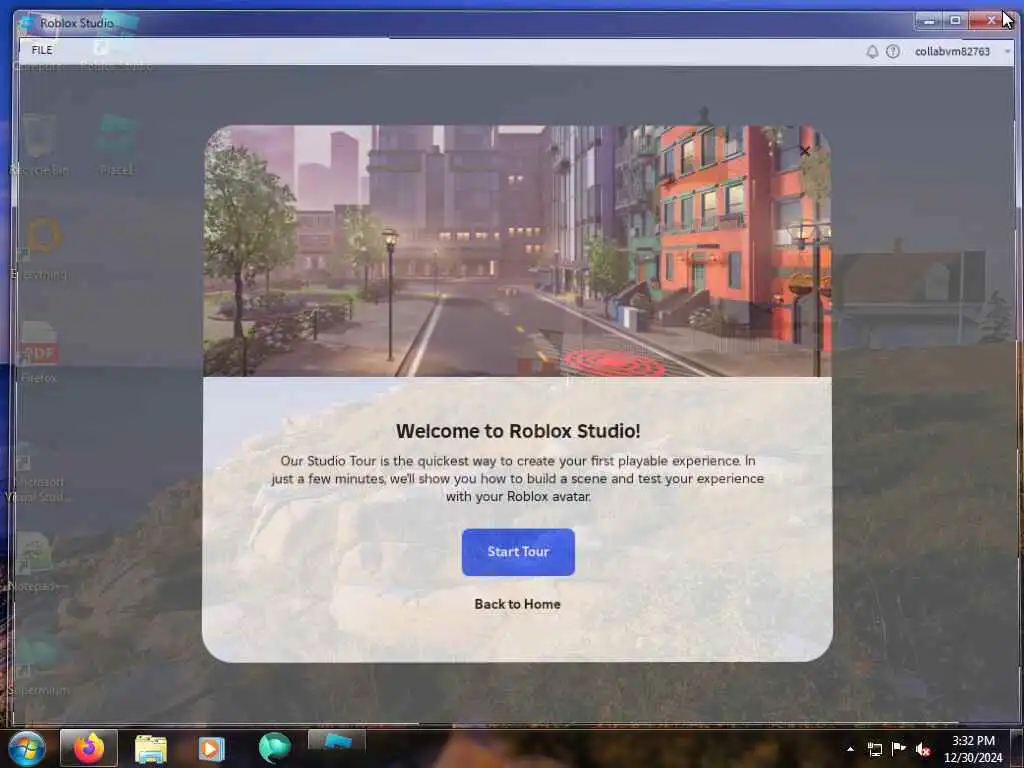
Task: Open Firefox from the taskbar
Action: coord(89,748)
